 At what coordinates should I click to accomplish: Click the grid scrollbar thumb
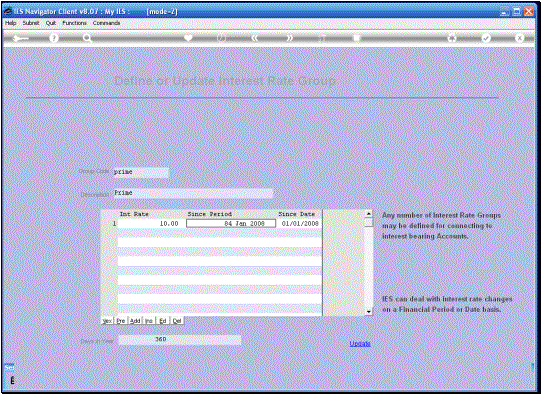point(368,223)
